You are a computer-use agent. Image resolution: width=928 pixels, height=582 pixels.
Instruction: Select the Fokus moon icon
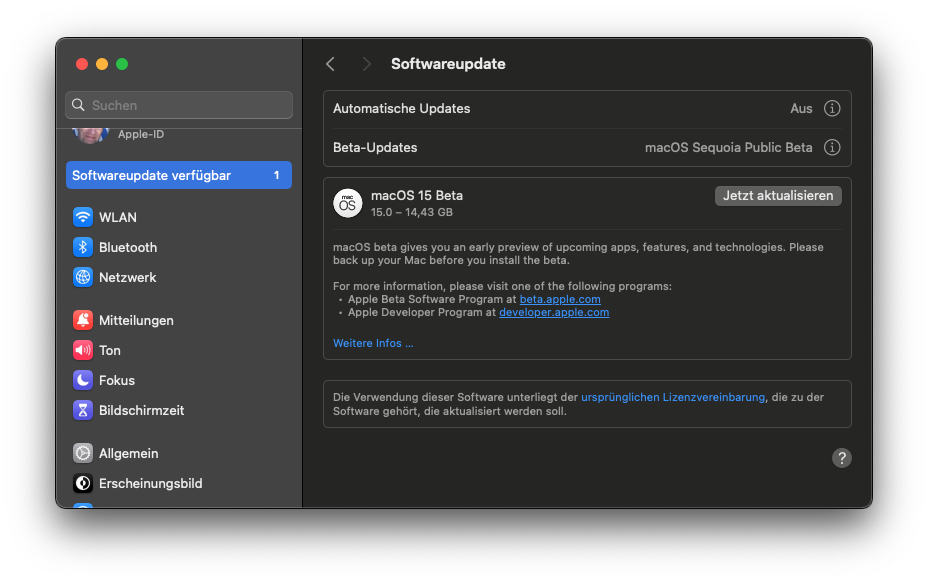(83, 380)
